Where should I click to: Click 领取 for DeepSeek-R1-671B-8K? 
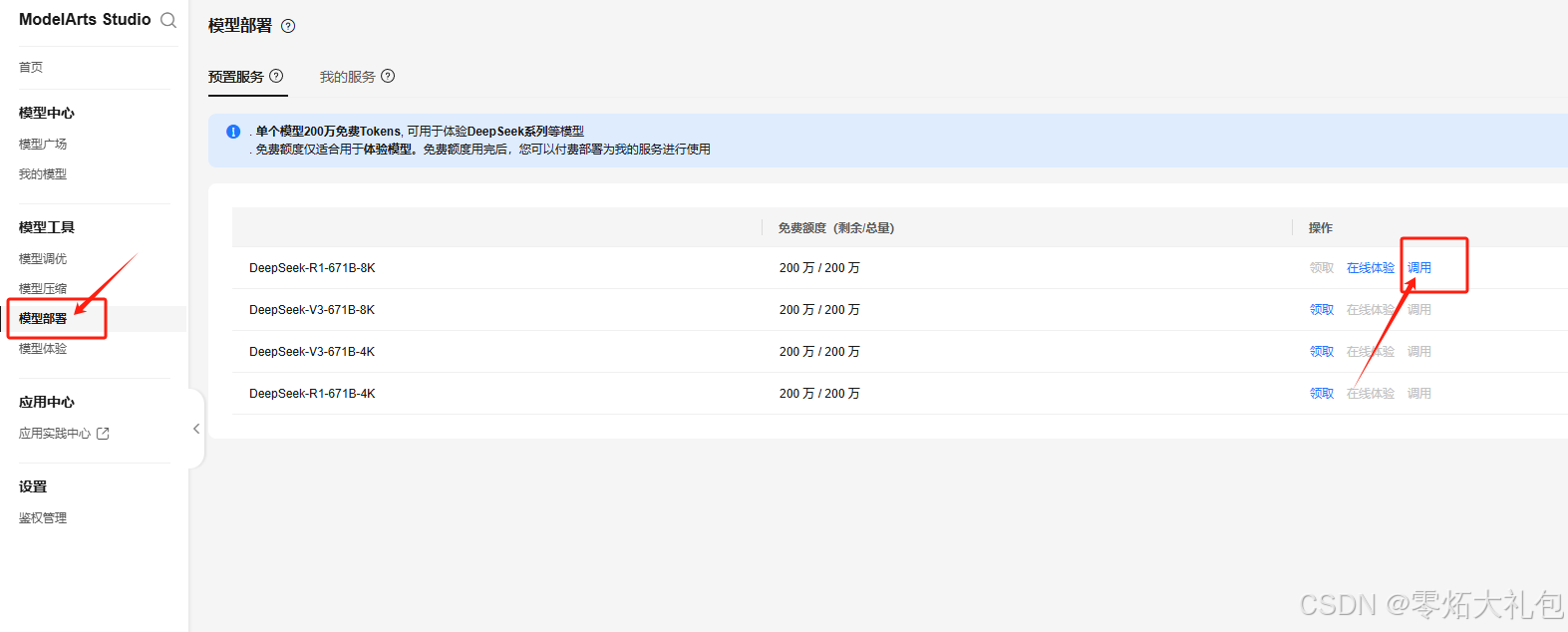(x=1322, y=268)
